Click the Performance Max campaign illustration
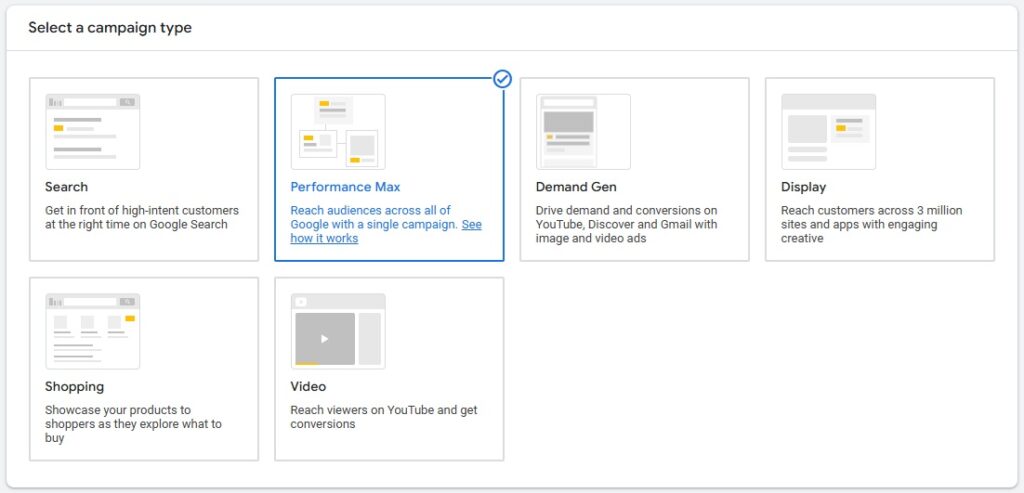This screenshot has height=493, width=1024. pyautogui.click(x=338, y=132)
